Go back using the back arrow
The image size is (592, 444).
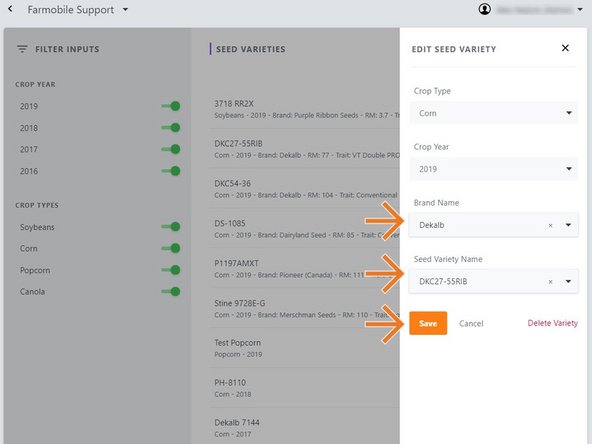pos(10,9)
